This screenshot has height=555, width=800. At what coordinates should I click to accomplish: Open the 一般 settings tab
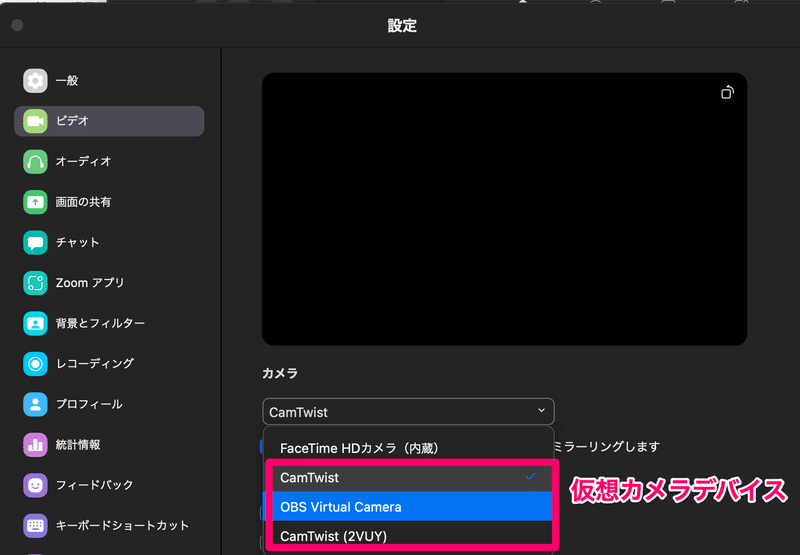pyautogui.click(x=109, y=81)
